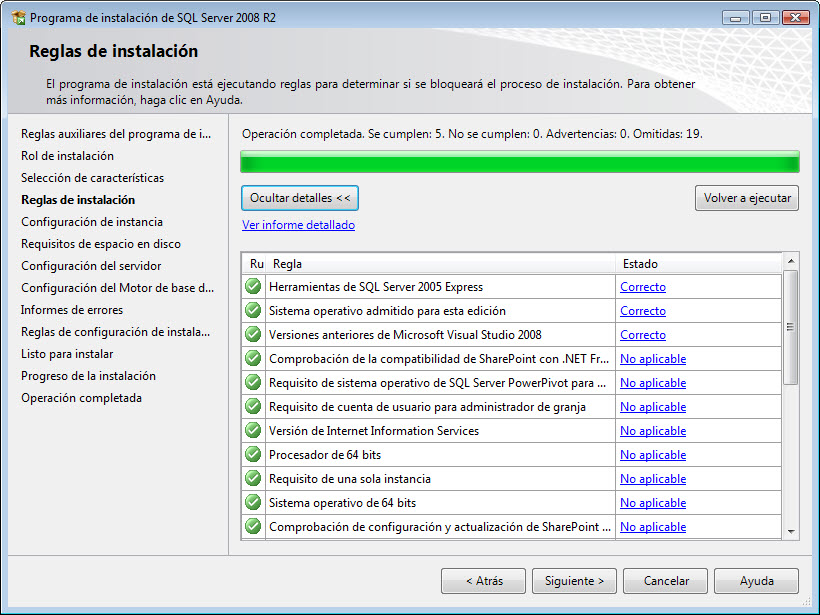
Task: Click the SQL Server setup title bar icon
Action: tap(18, 18)
